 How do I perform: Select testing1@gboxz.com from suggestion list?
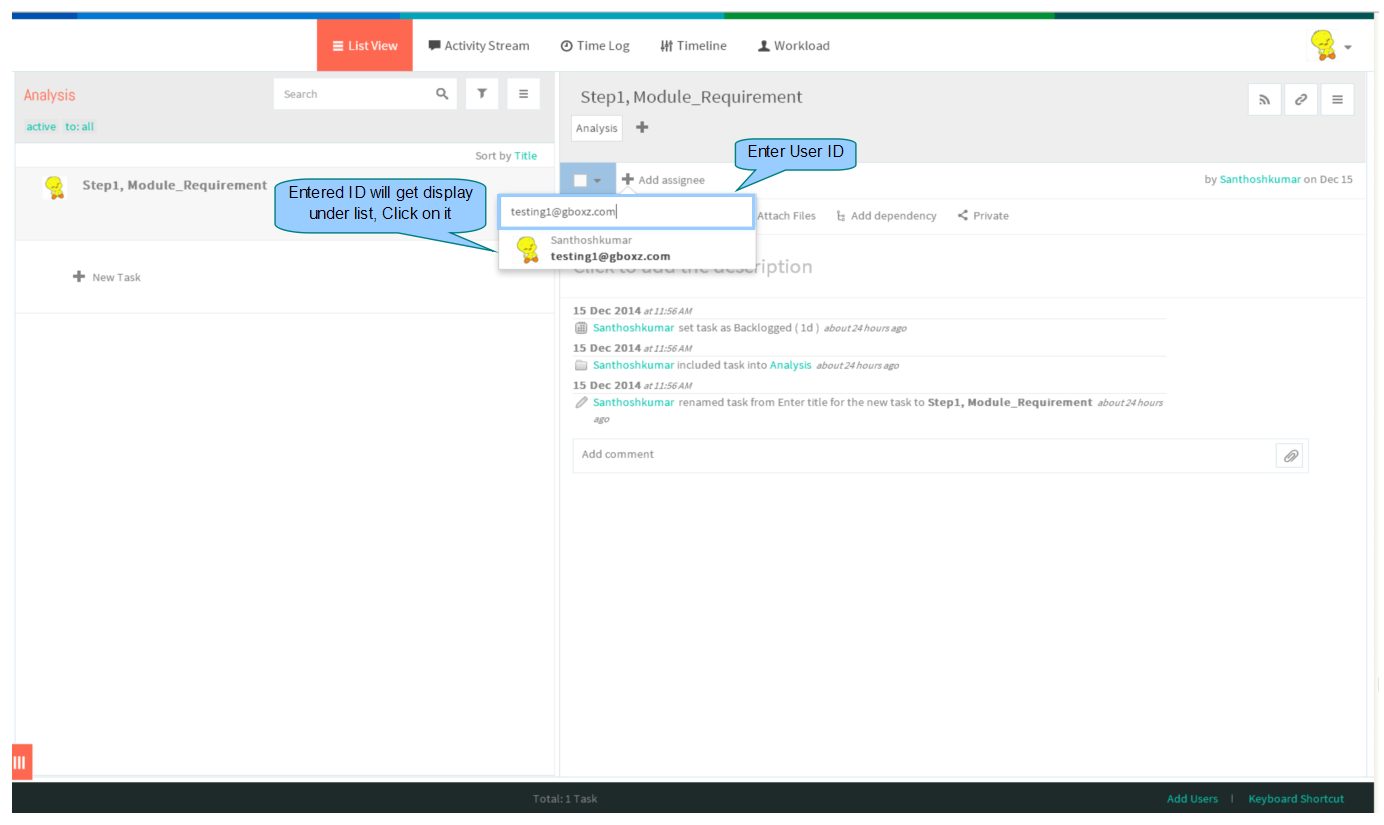(x=627, y=249)
